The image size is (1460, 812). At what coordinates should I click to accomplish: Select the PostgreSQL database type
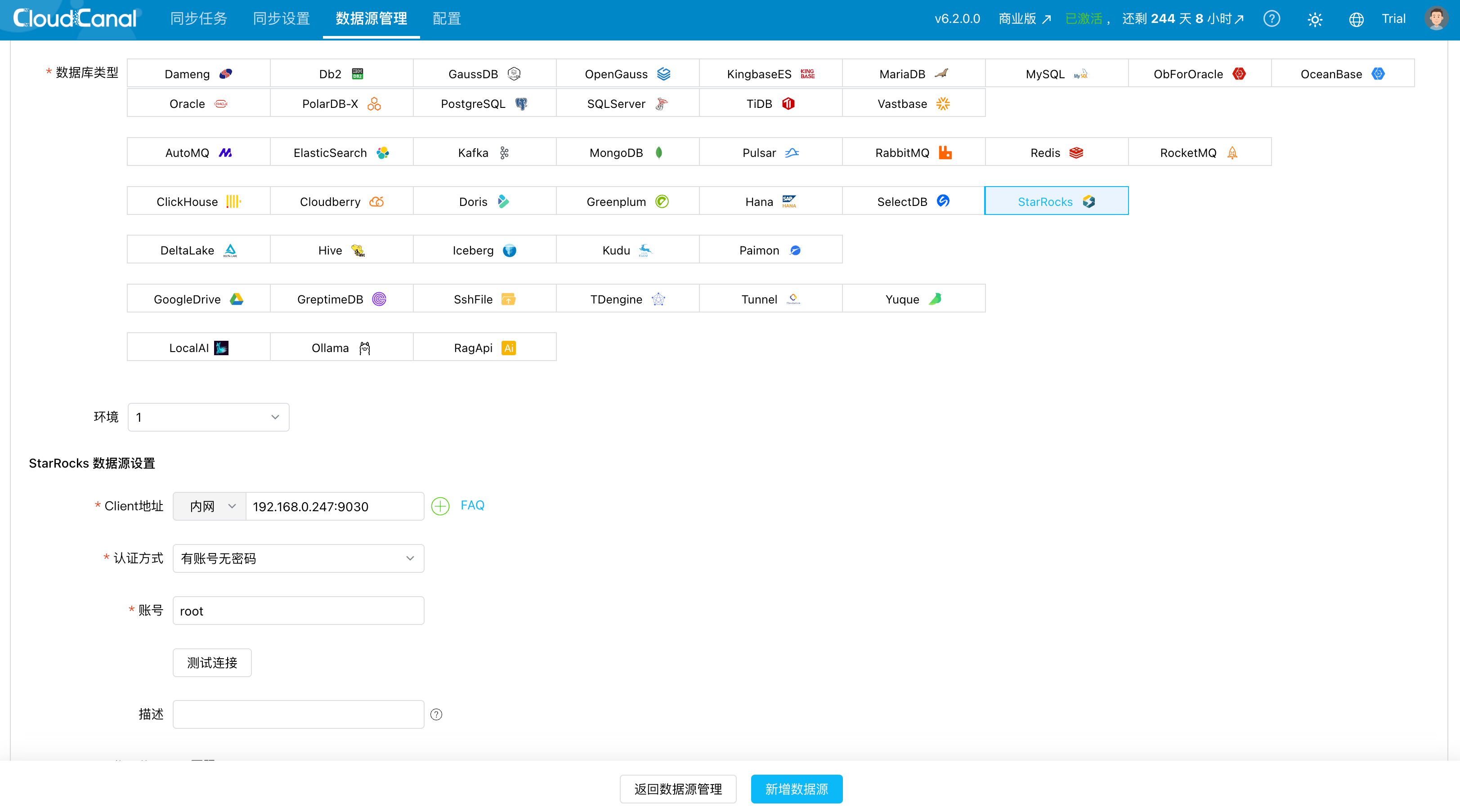[x=484, y=104]
